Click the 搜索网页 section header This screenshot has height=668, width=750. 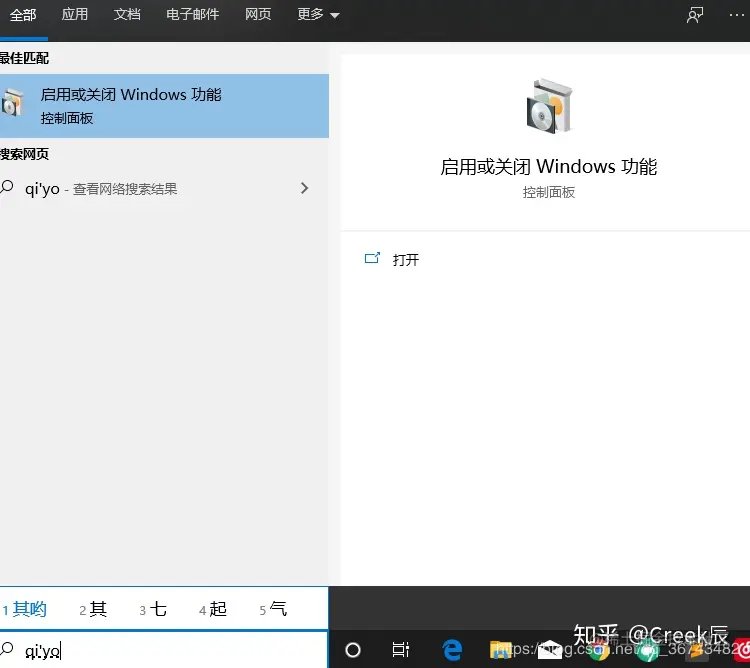pyautogui.click(x=24, y=154)
